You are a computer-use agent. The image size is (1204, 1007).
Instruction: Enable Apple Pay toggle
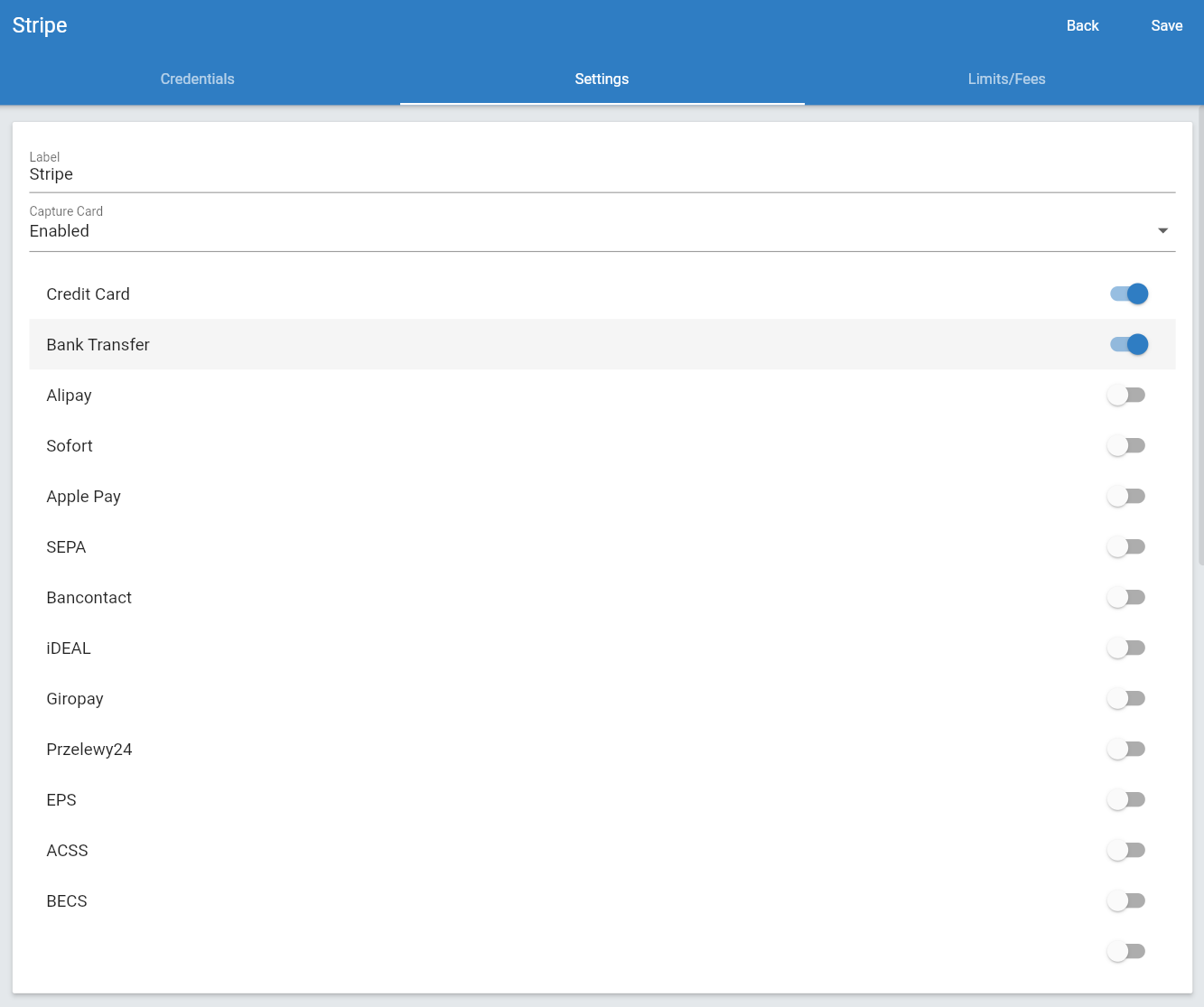coord(1126,496)
